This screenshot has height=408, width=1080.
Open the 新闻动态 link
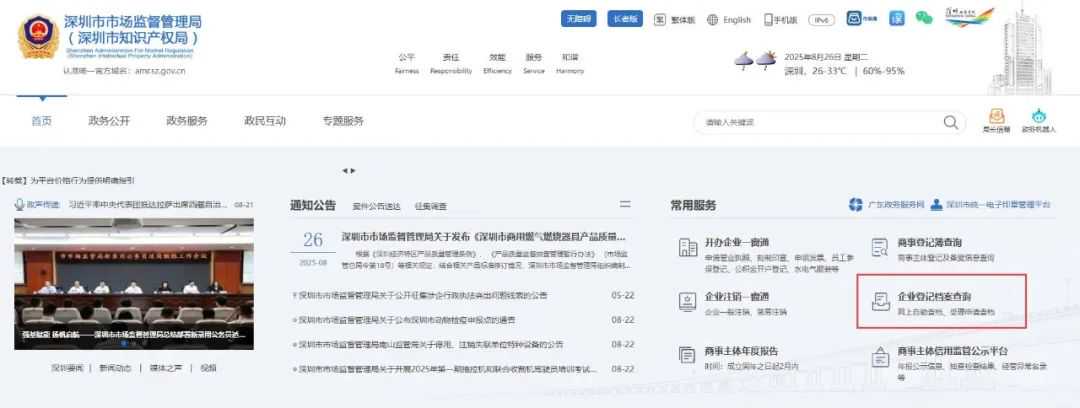115,368
